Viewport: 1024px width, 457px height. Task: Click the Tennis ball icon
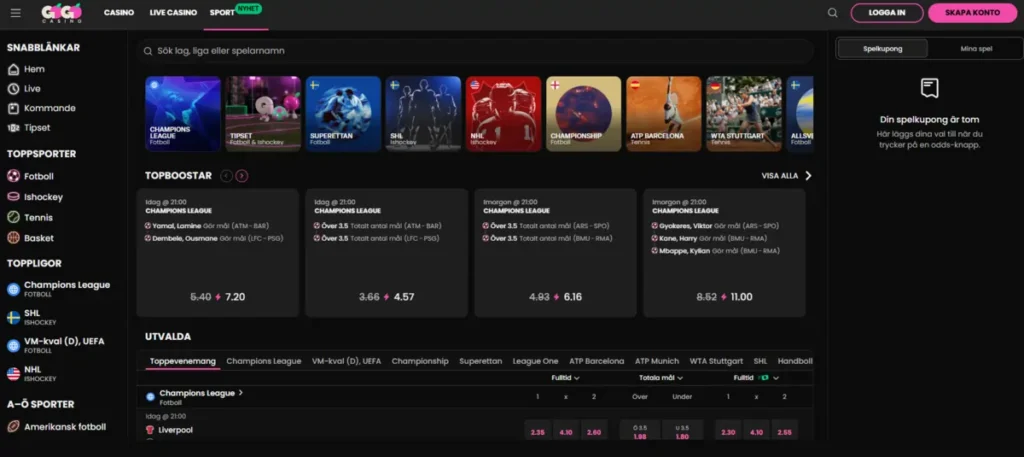pos(13,217)
